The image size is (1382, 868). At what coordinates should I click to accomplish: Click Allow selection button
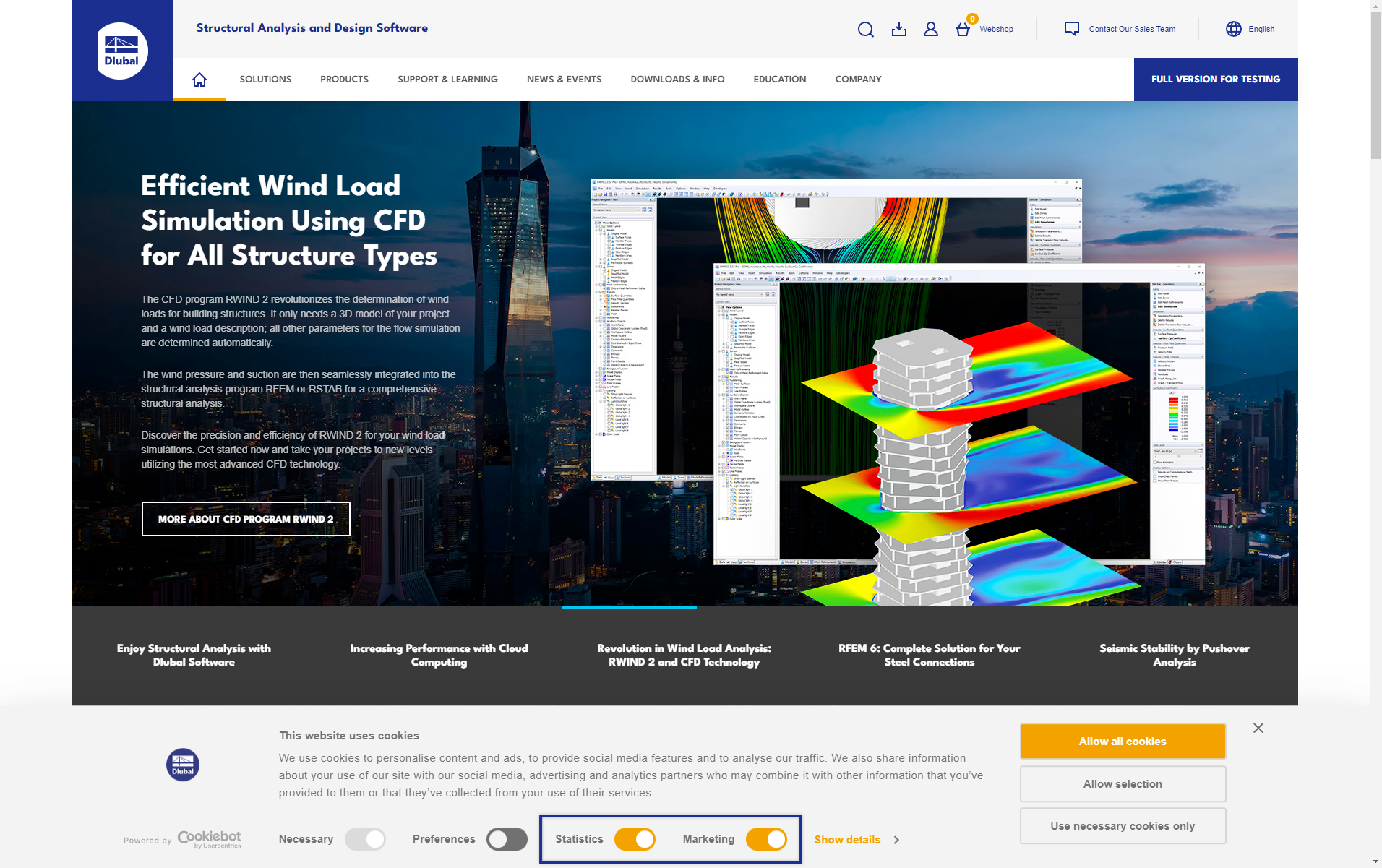tap(1123, 784)
